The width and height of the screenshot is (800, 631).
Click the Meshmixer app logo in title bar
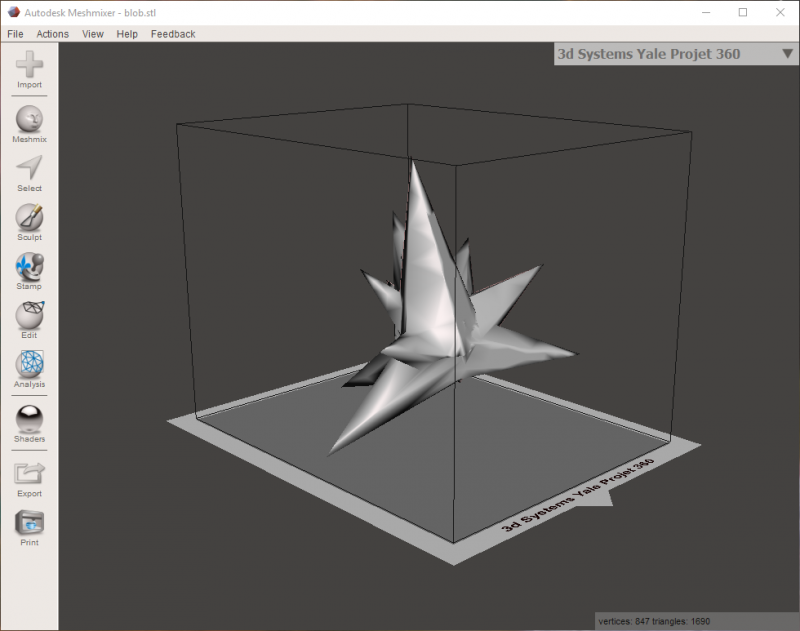[x=14, y=12]
